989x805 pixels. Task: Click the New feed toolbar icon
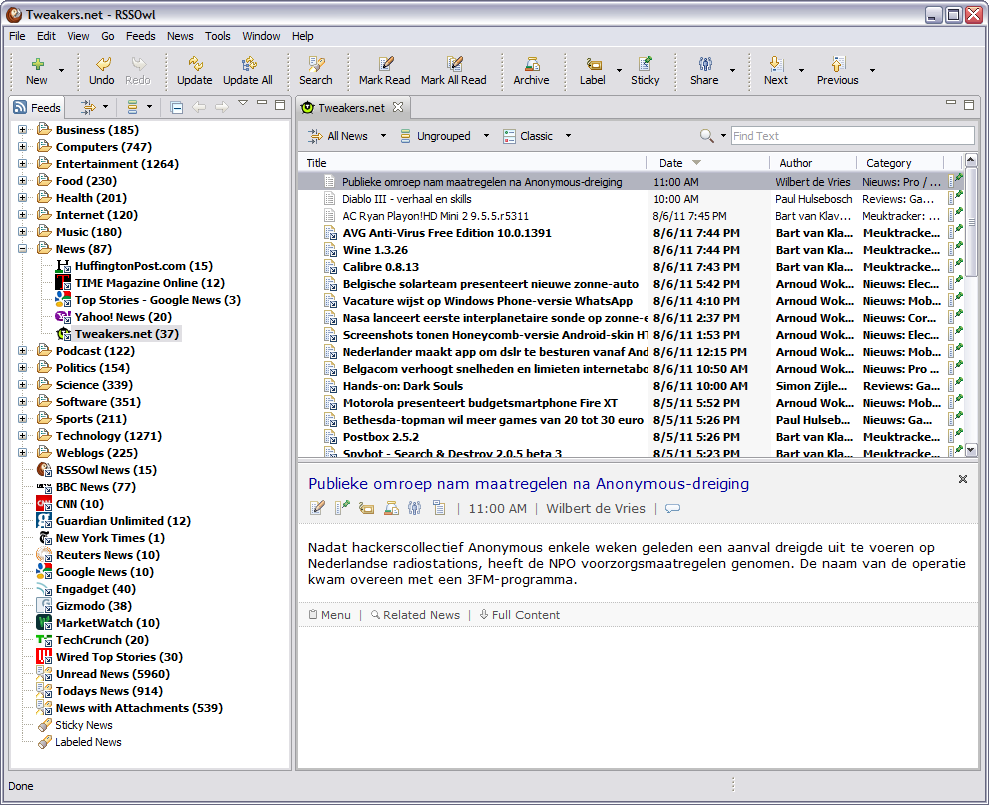coord(37,70)
